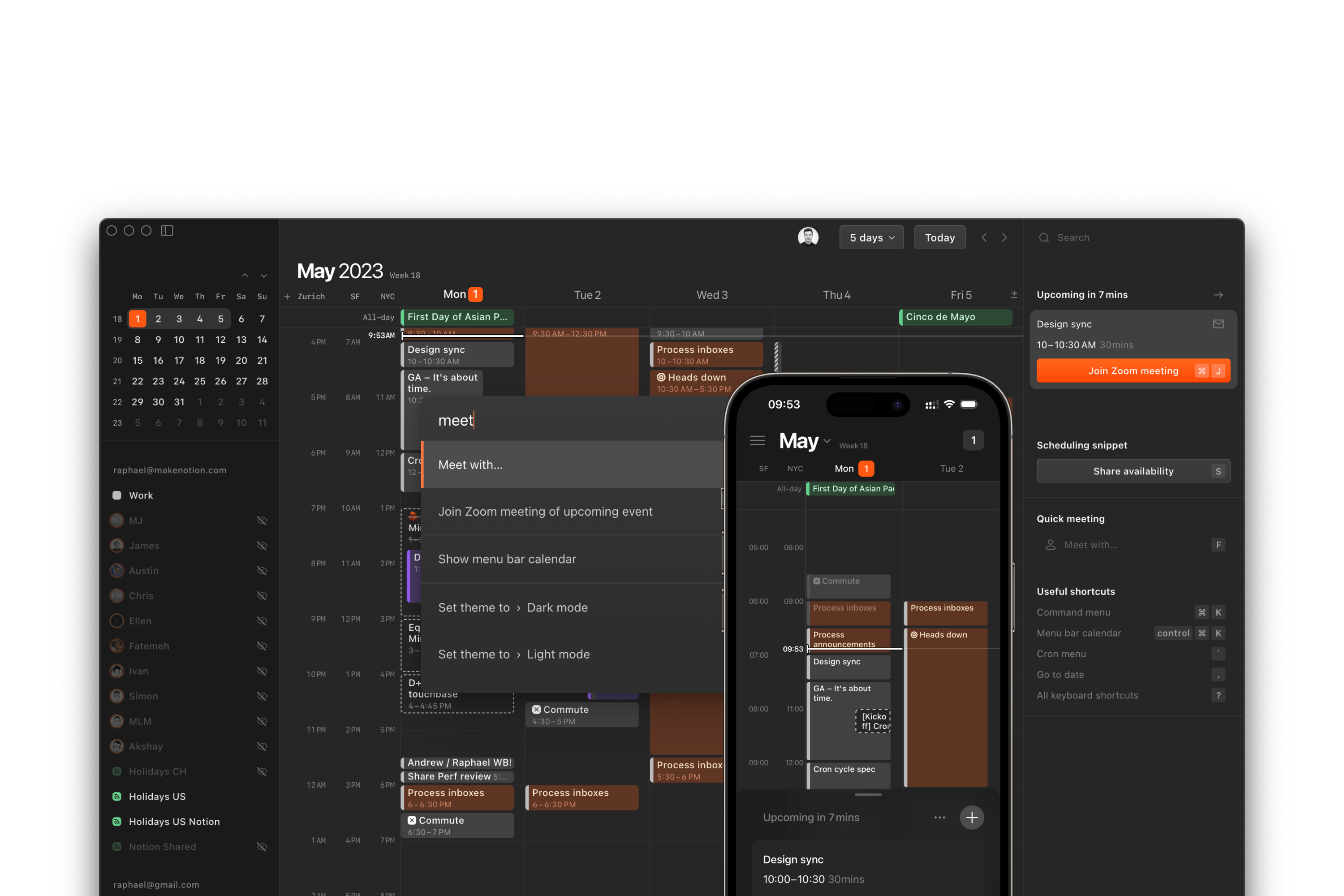Add a time zone plus icon

coord(288,297)
